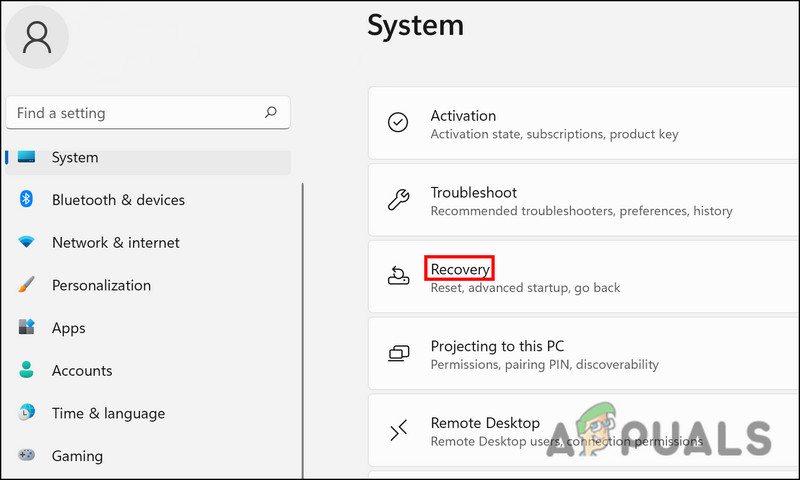
Task: Select System in the sidebar
Action: point(75,158)
